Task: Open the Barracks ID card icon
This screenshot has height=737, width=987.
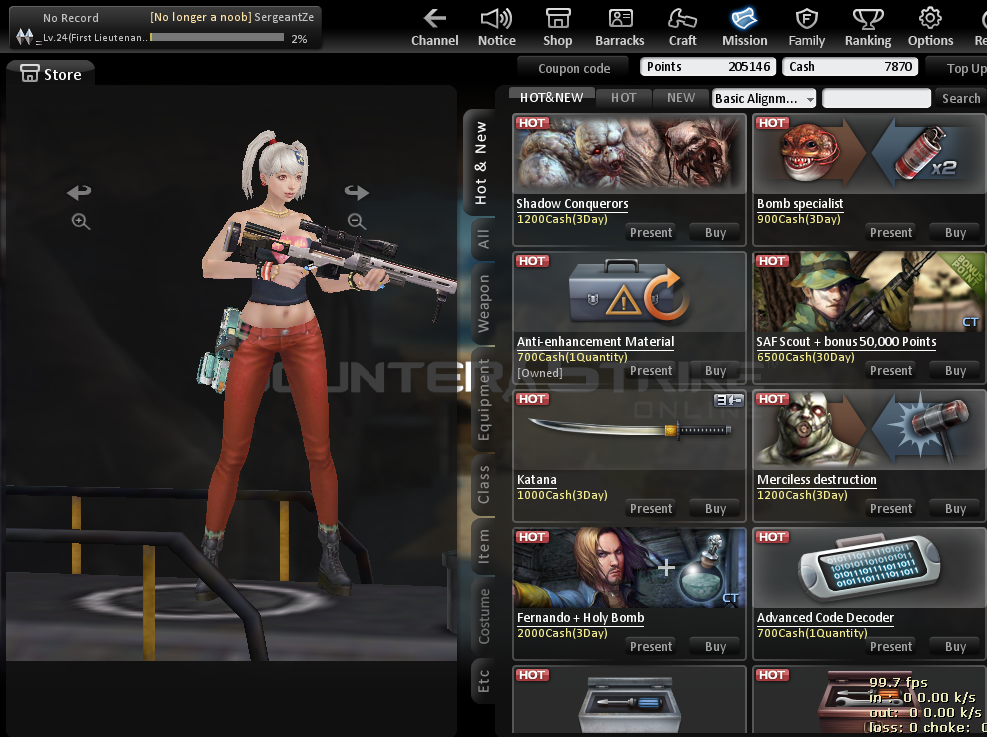Action: click(x=620, y=19)
